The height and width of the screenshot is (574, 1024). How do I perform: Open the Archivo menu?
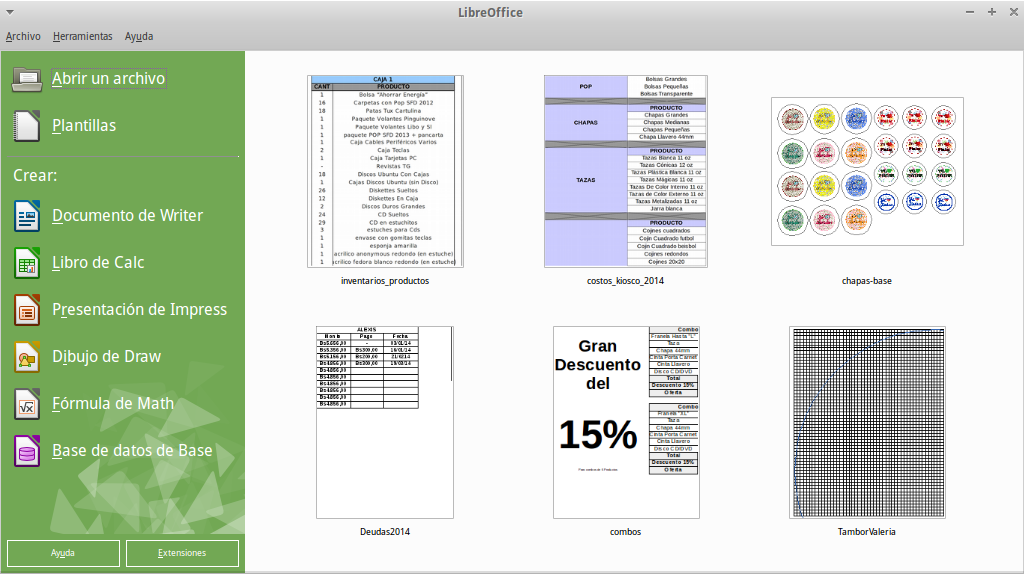23,37
